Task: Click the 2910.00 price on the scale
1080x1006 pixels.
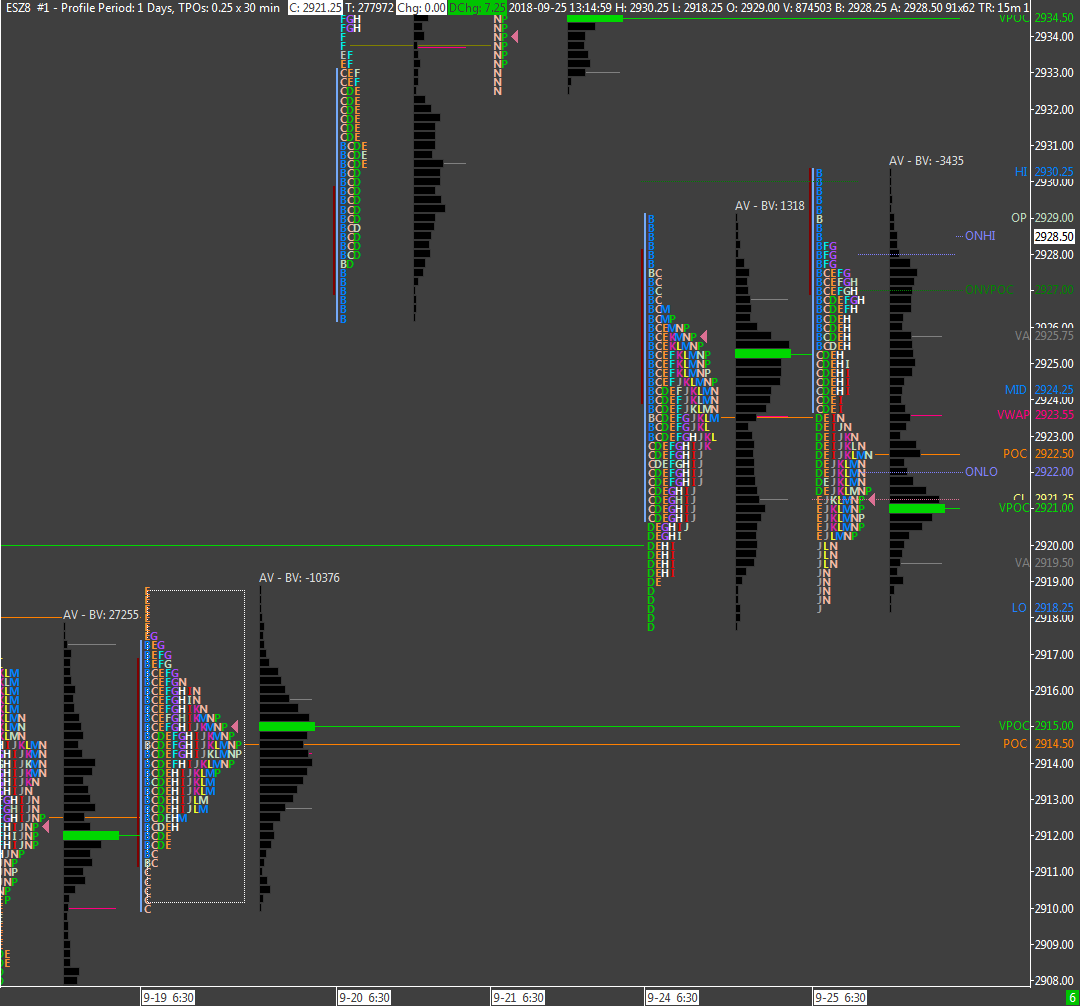Action: (1054, 908)
